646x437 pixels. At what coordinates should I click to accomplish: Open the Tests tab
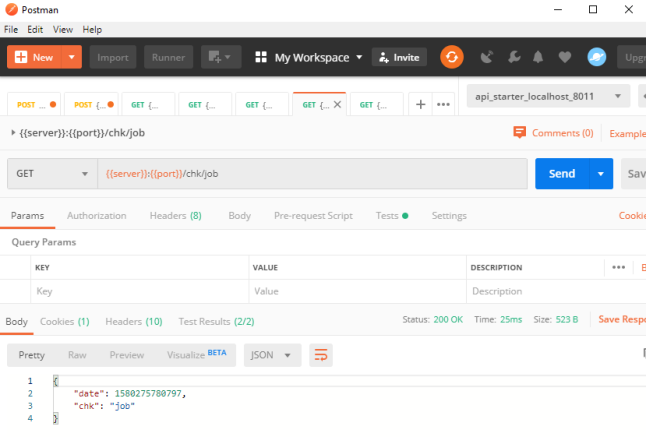(391, 216)
